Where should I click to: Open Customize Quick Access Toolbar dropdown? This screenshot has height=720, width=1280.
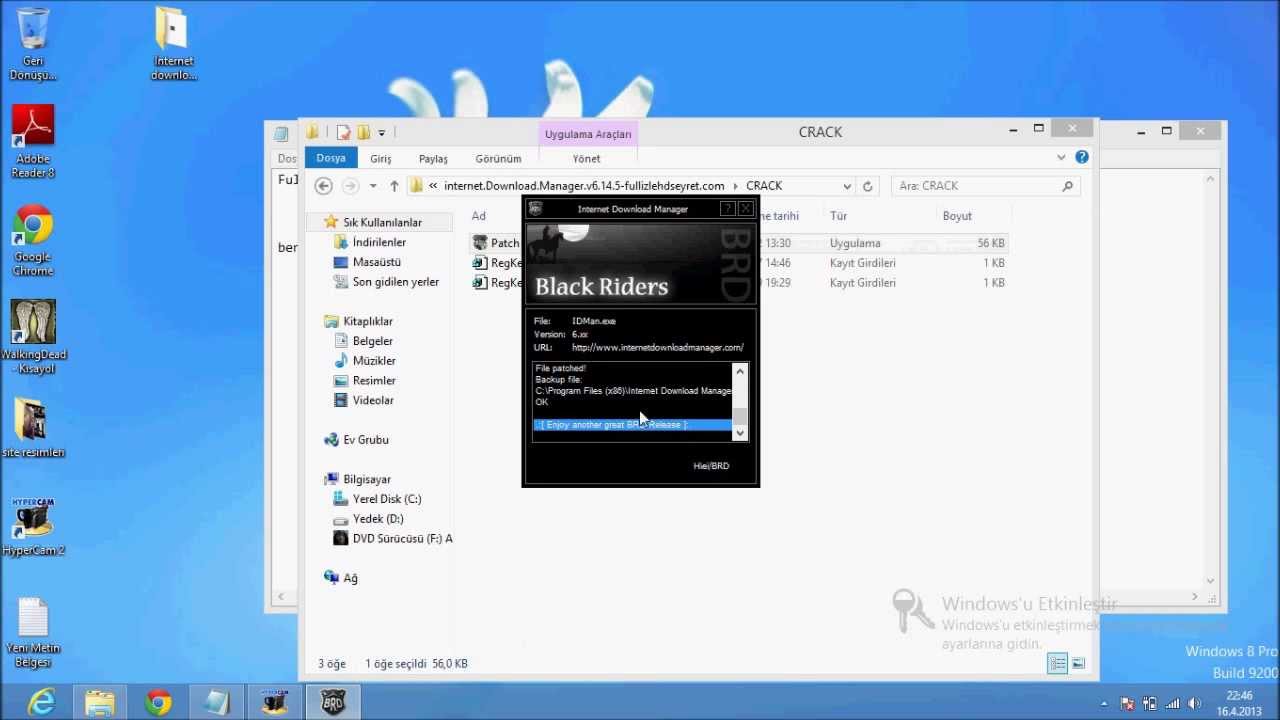[x=381, y=133]
